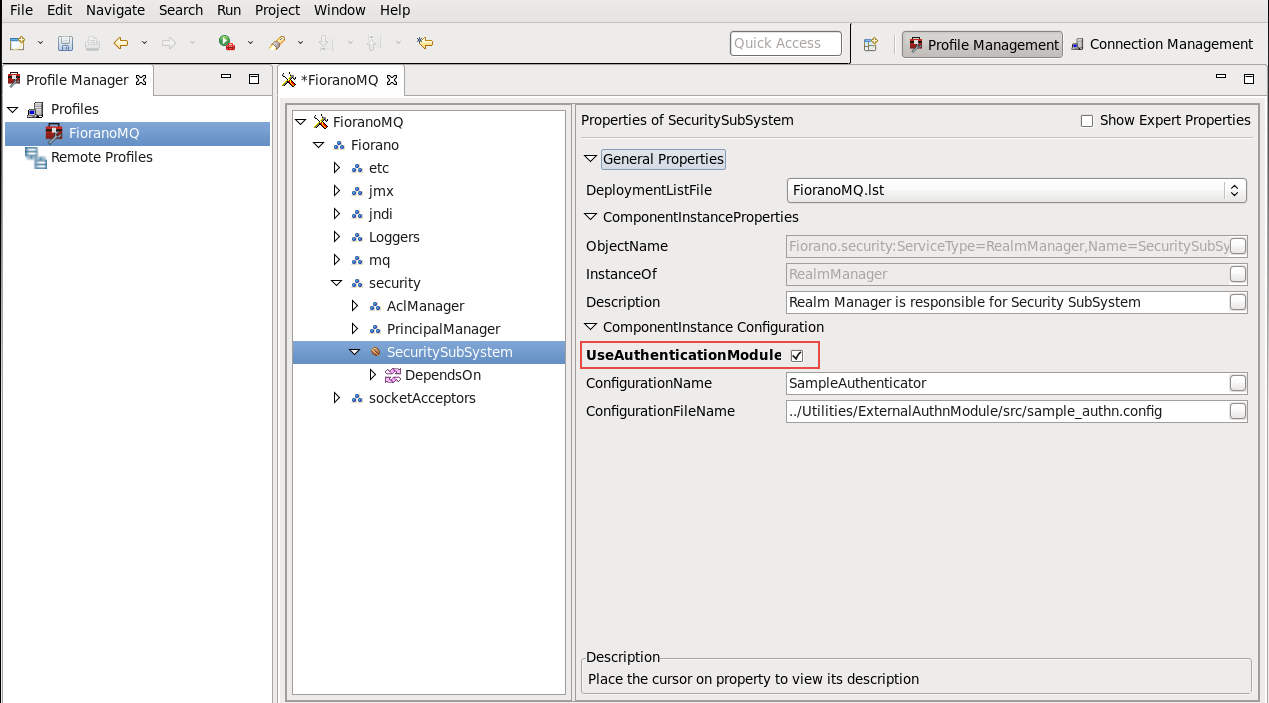Open dropdown arrow beside the pen tool icon

(300, 43)
